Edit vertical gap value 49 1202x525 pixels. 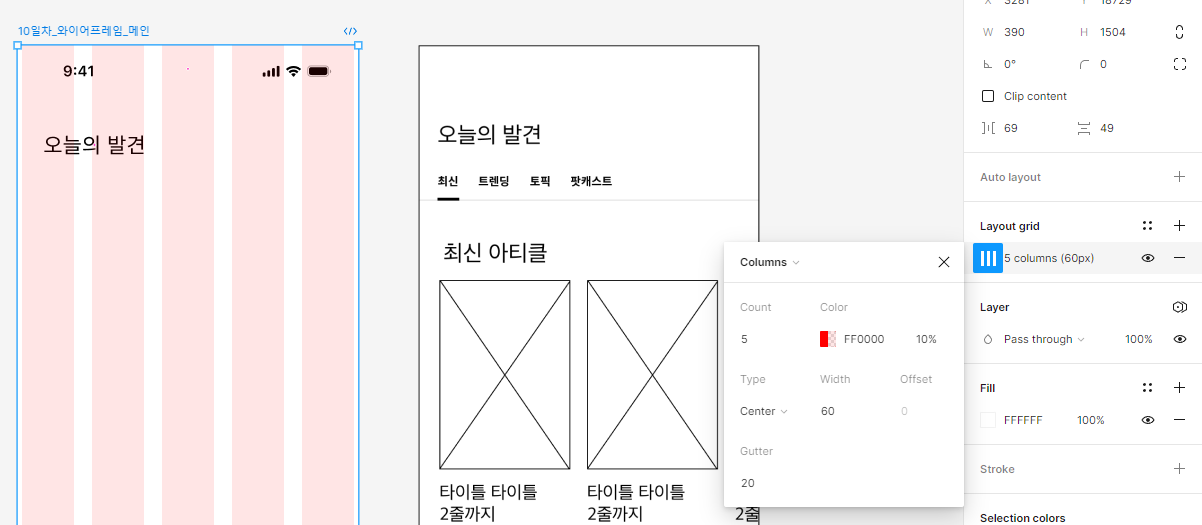click(1107, 128)
